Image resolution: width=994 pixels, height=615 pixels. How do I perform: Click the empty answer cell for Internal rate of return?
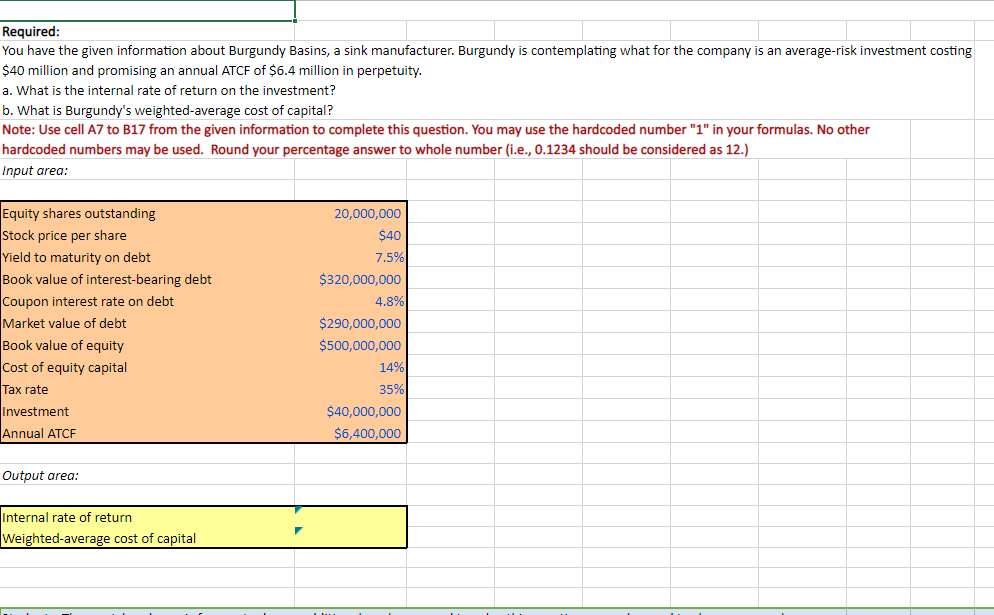(350, 517)
